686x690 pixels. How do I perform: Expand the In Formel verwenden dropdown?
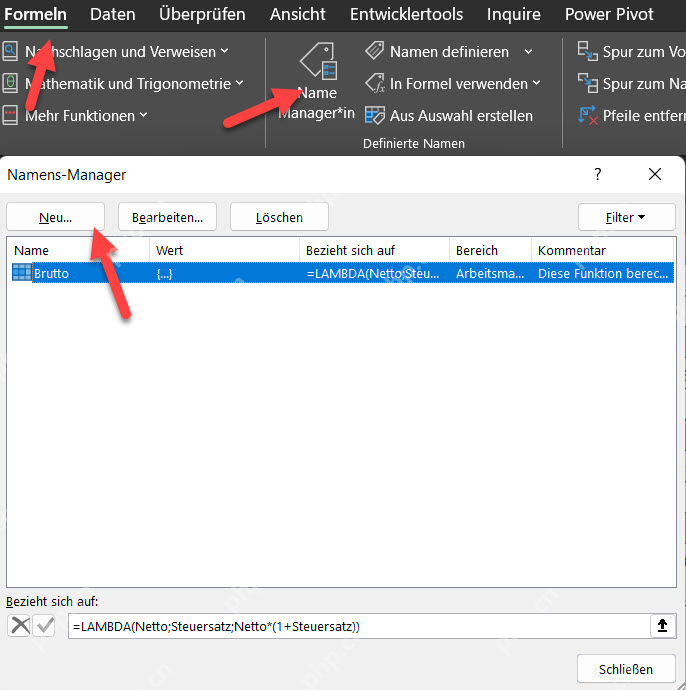click(x=536, y=83)
